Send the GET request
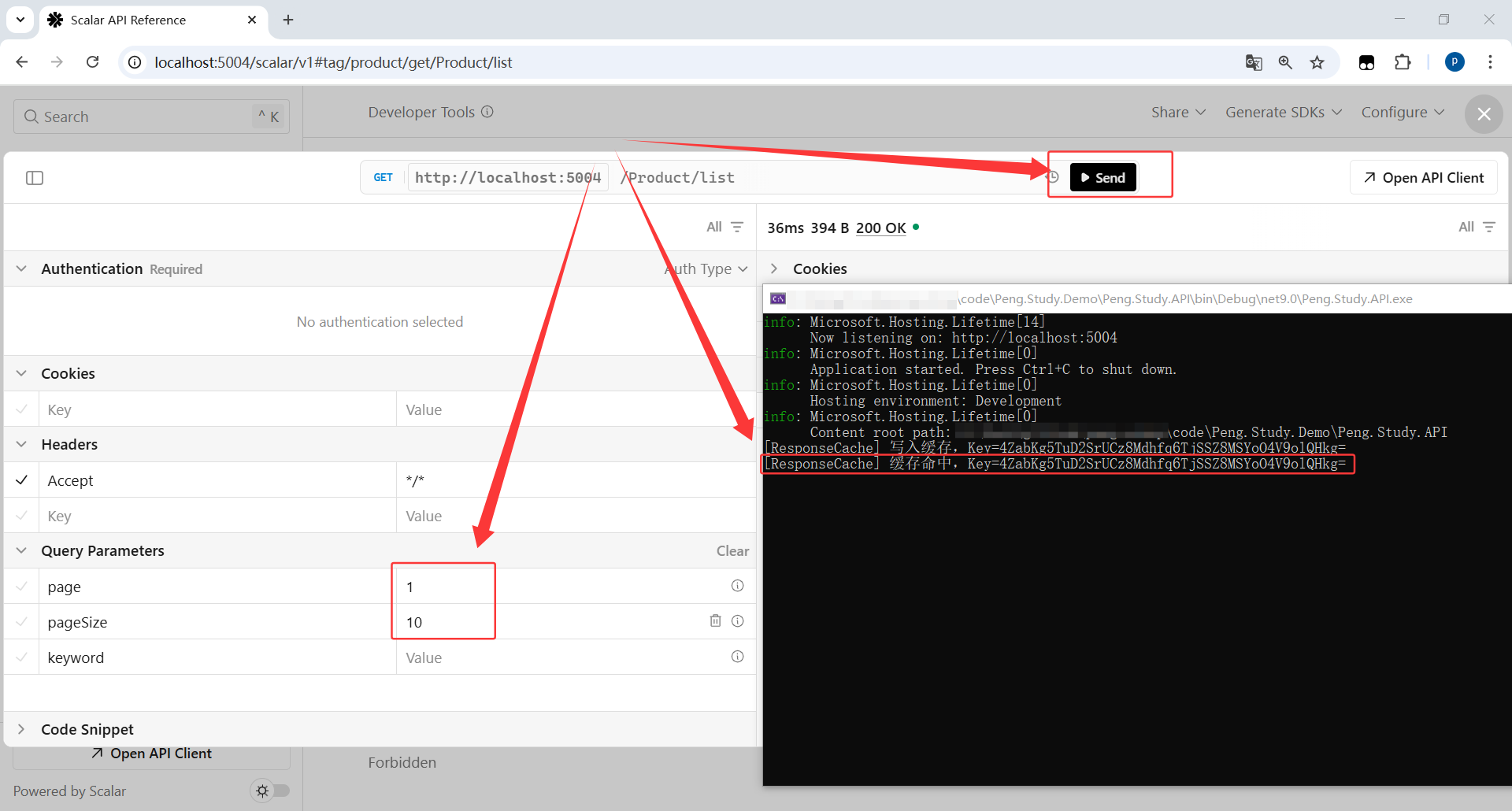The image size is (1512, 811). coord(1103,177)
